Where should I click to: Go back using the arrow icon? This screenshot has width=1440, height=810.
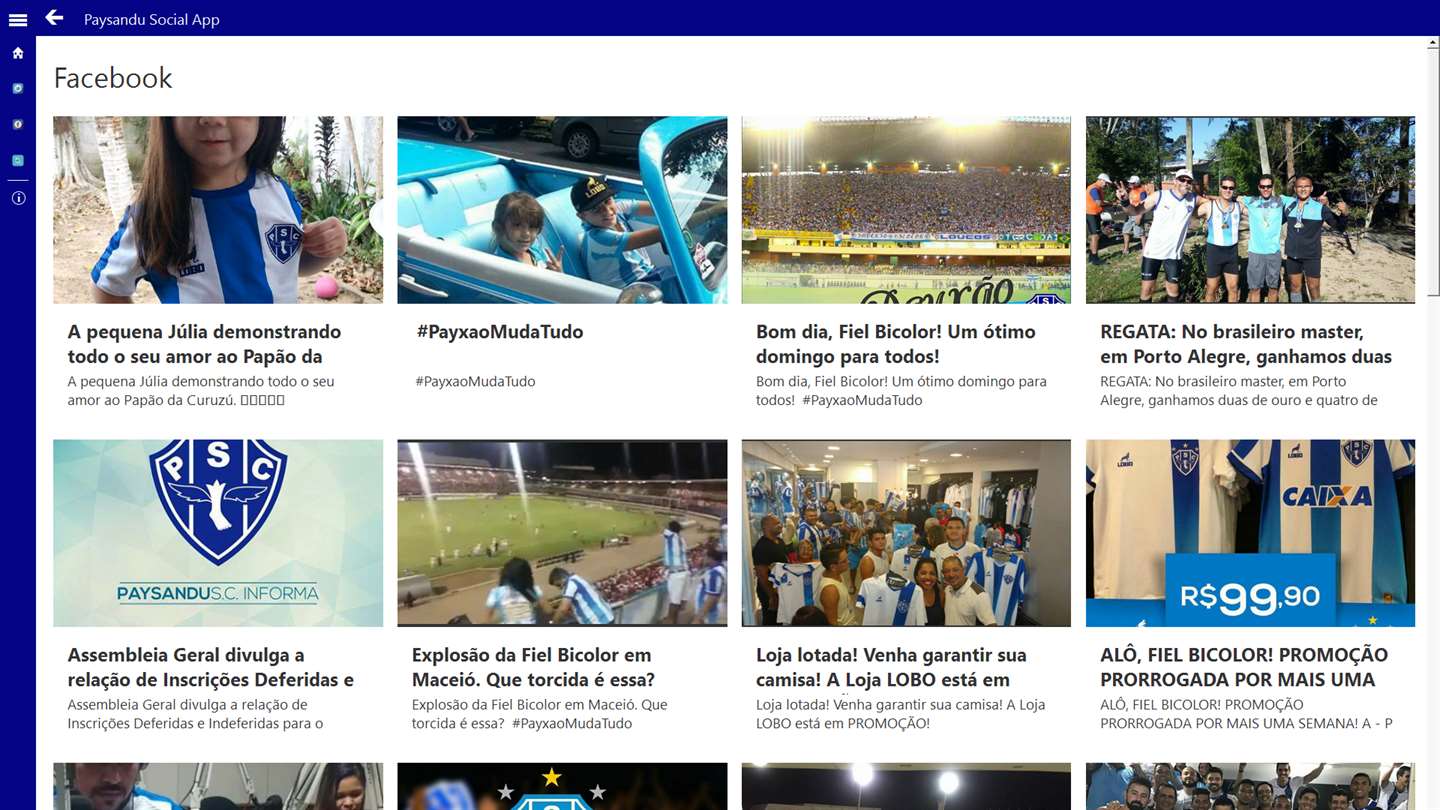[x=54, y=17]
